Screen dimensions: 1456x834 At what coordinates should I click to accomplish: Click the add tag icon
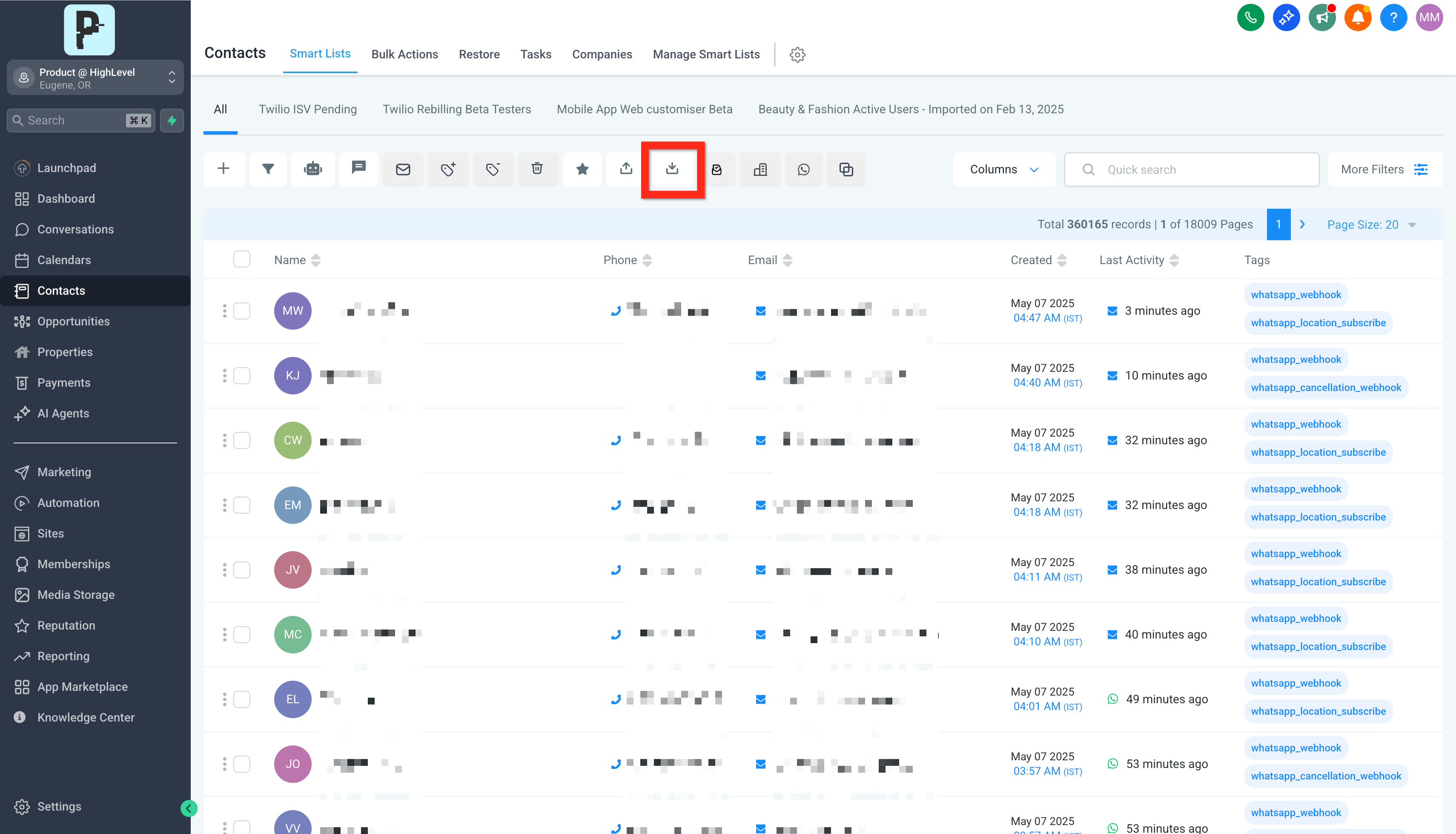[x=447, y=169]
